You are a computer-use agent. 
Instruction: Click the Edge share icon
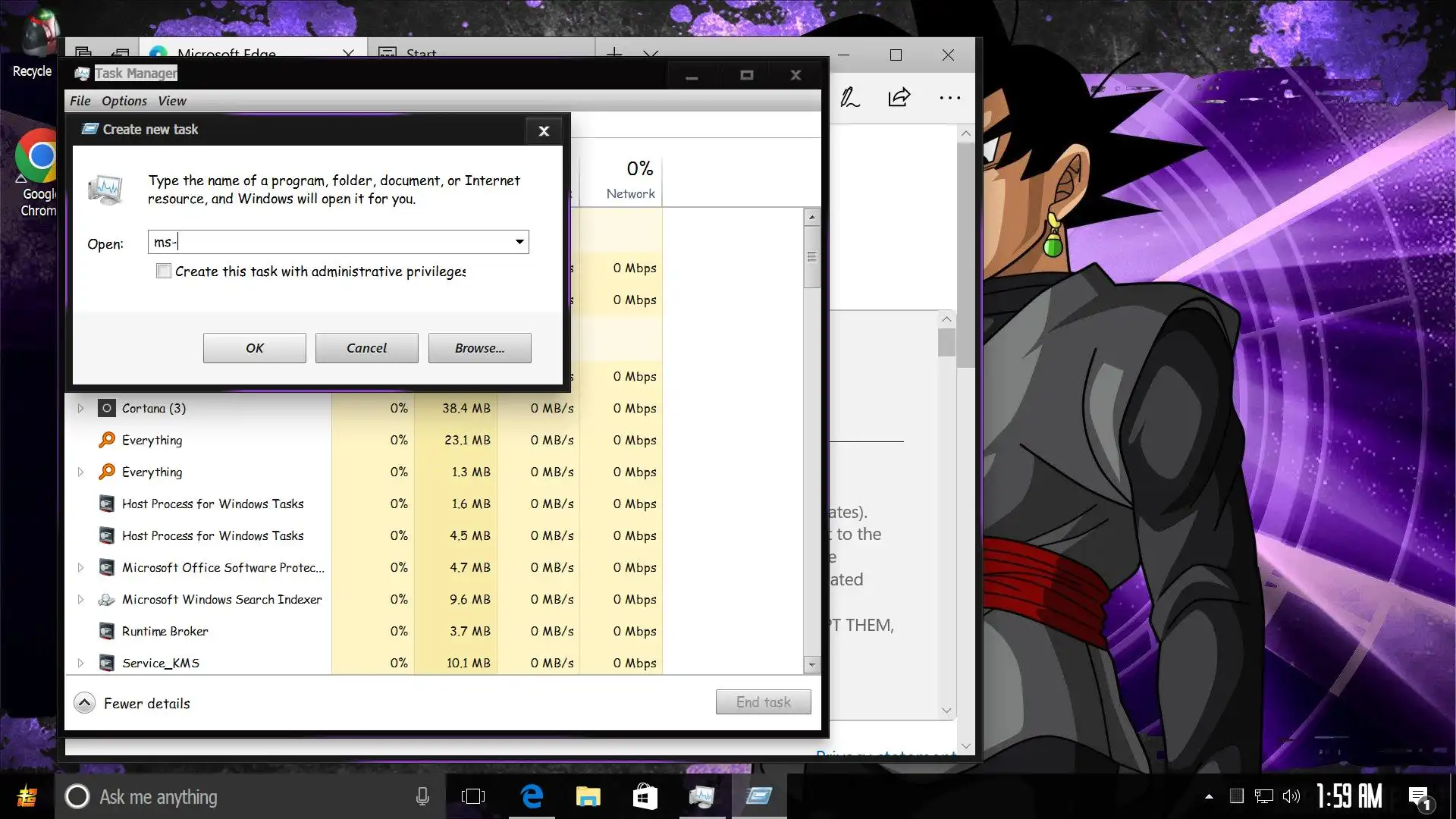[x=899, y=98]
